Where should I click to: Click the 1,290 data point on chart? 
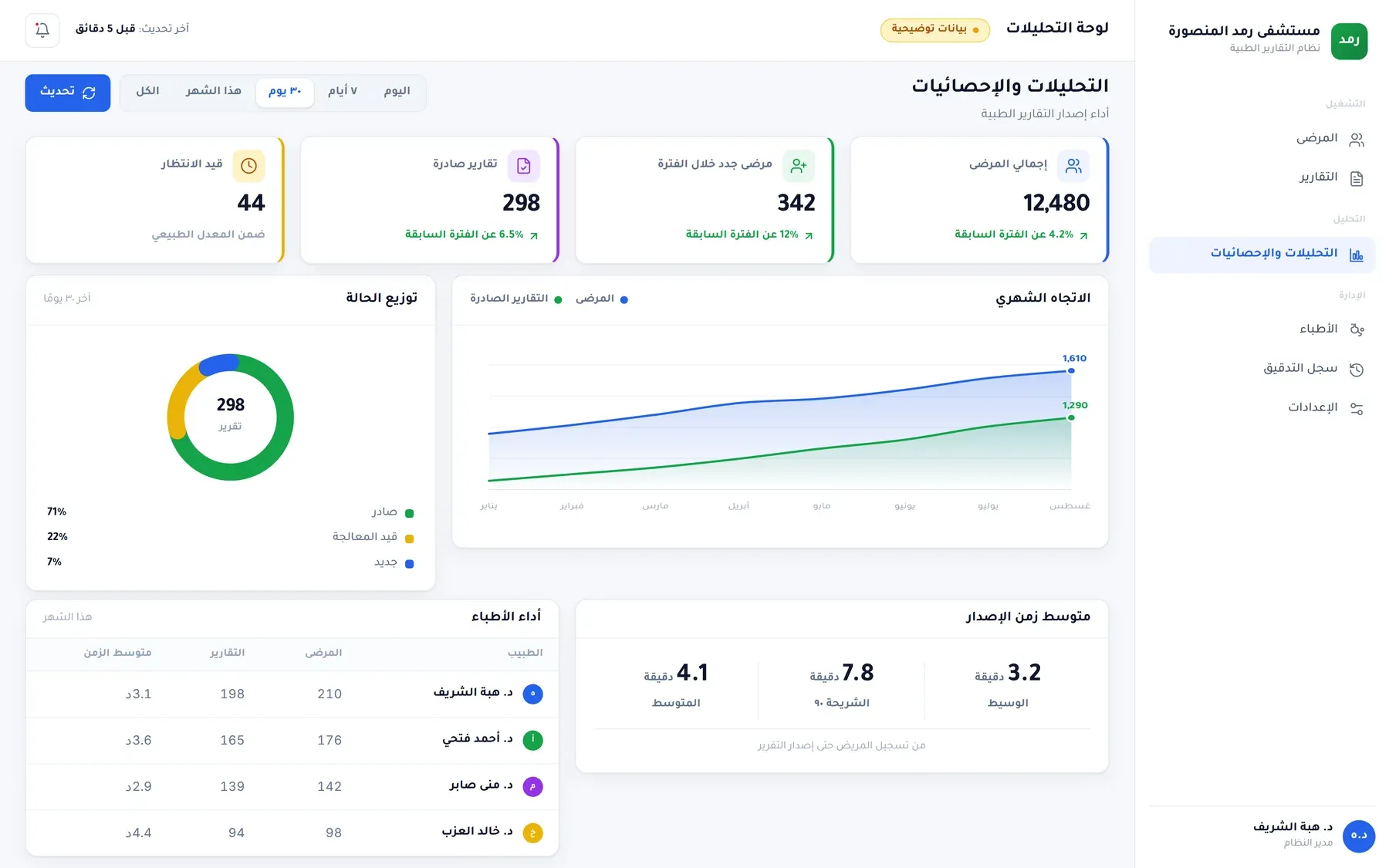[1071, 418]
